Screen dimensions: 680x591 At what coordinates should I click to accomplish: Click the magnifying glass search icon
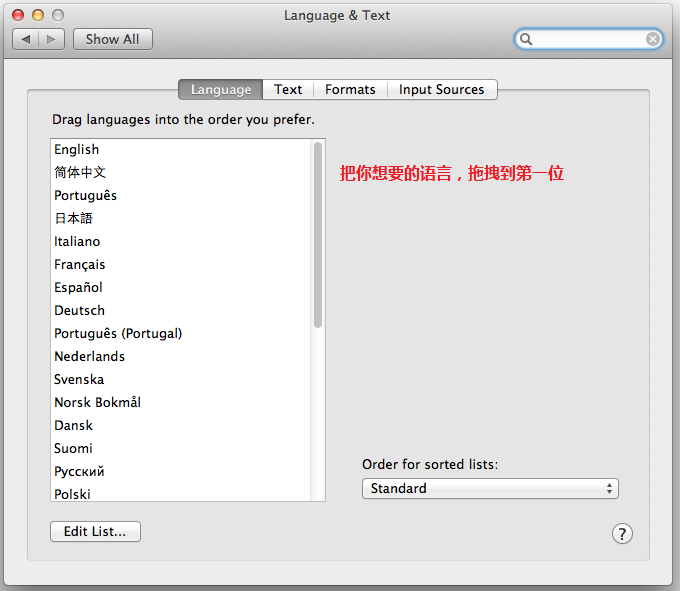tap(527, 39)
